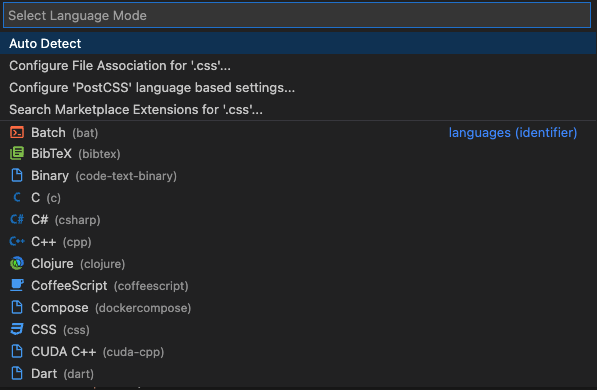
Task: Click the BibTeX green book icon
Action: (x=17, y=153)
